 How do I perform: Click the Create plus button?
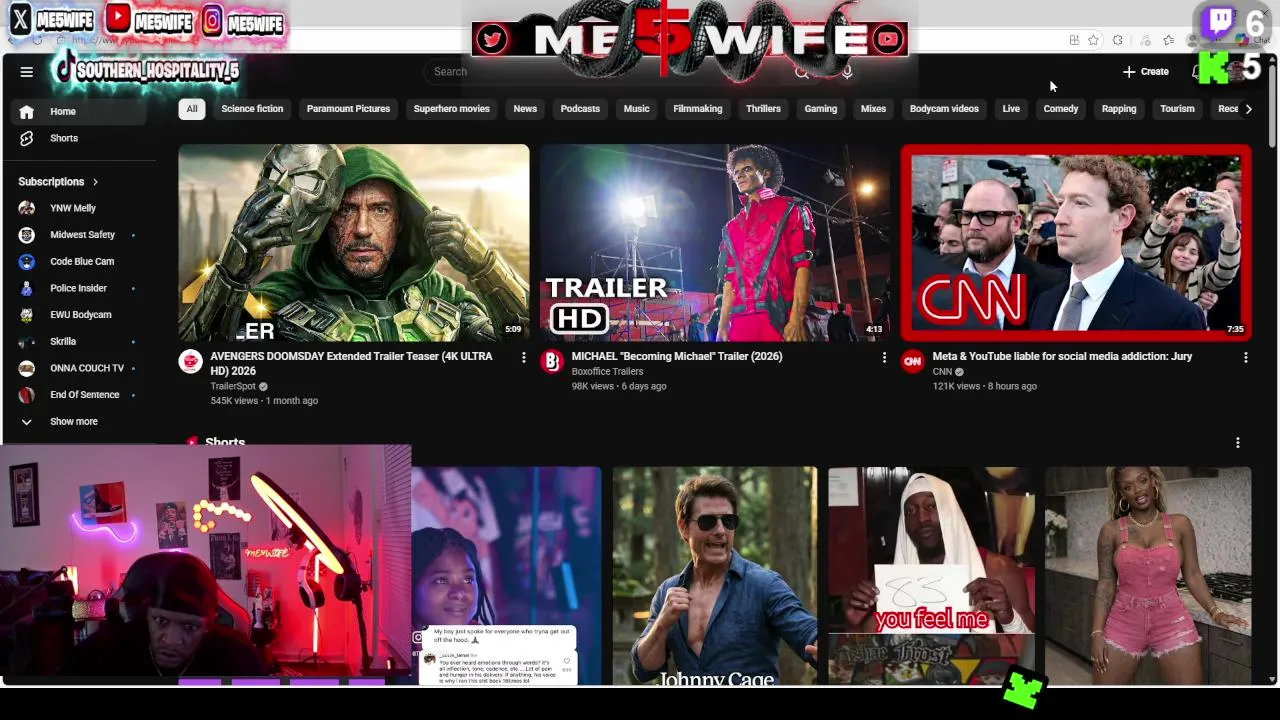point(1145,72)
